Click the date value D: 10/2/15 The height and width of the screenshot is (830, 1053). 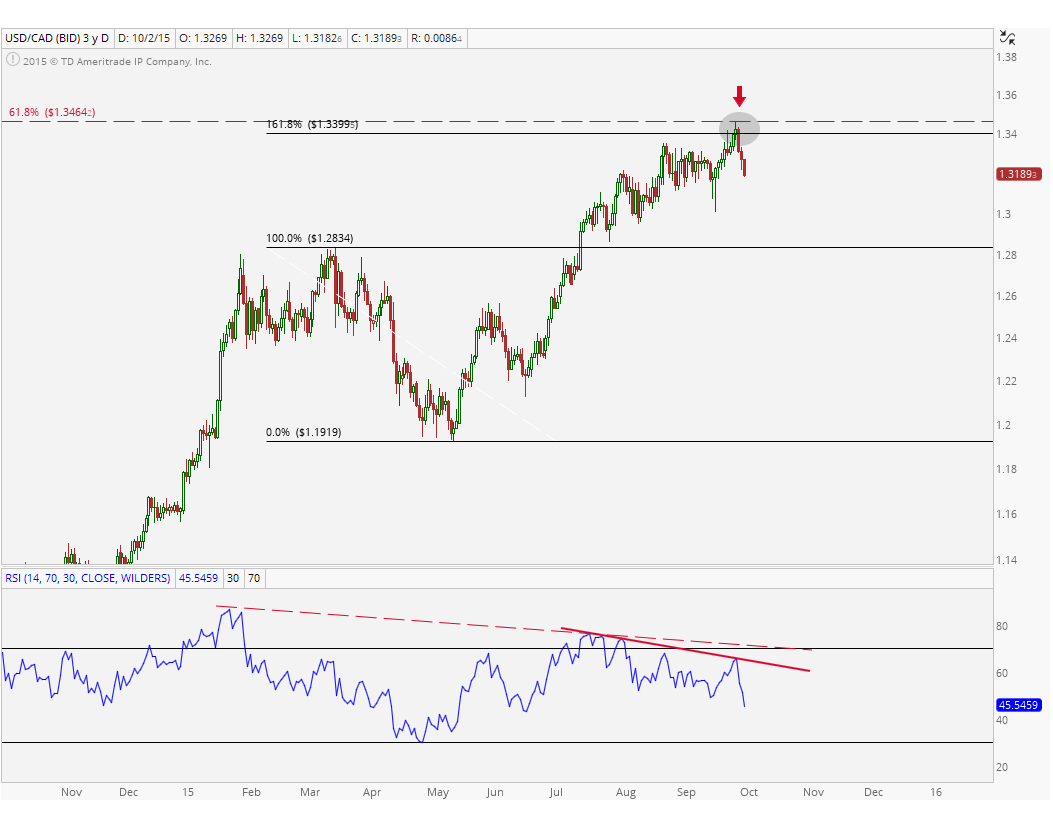tap(144, 38)
